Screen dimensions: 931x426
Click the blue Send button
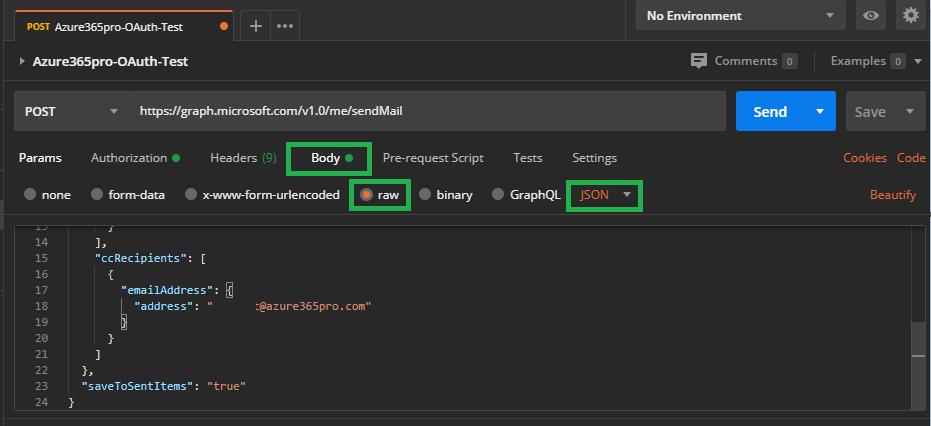[x=770, y=111]
